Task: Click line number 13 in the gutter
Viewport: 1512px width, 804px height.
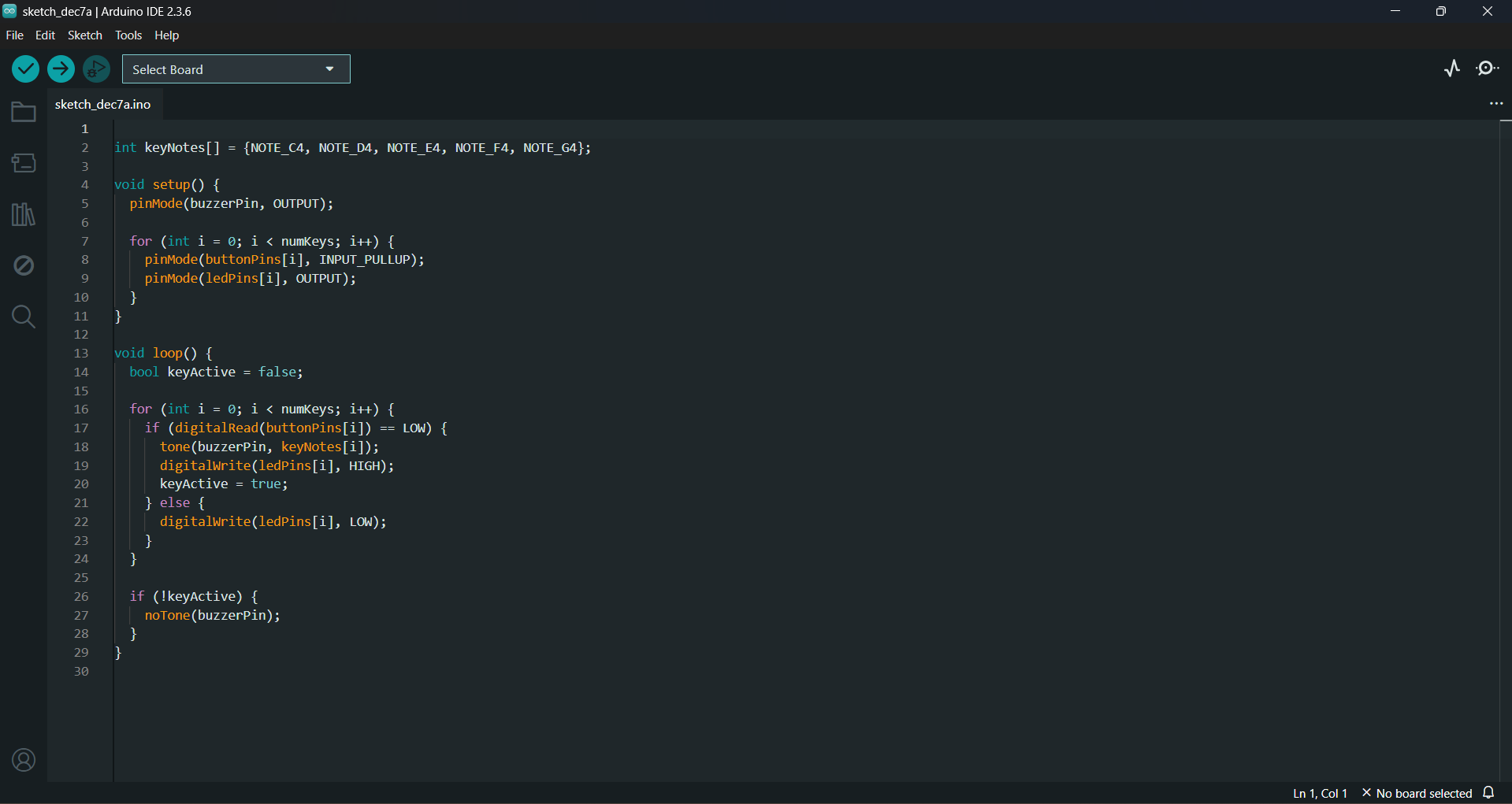Action: click(x=81, y=354)
